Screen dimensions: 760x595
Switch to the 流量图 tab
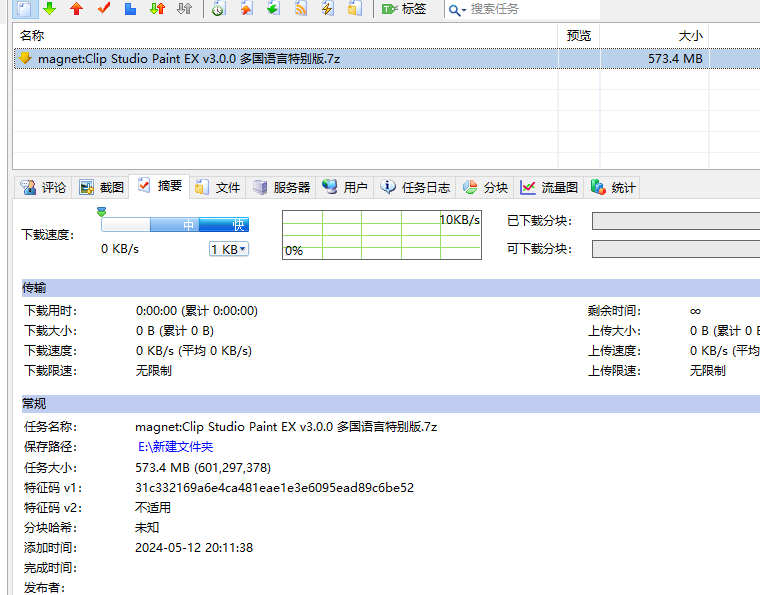coord(549,188)
